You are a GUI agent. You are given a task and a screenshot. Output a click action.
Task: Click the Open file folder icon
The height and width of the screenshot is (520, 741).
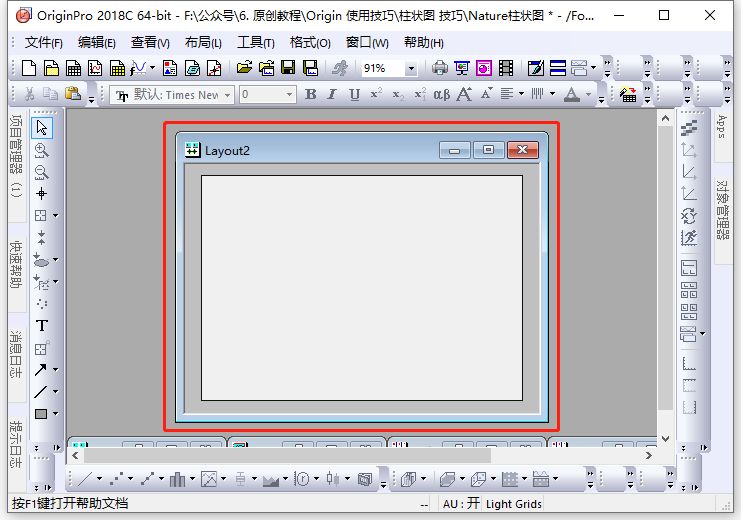244,69
